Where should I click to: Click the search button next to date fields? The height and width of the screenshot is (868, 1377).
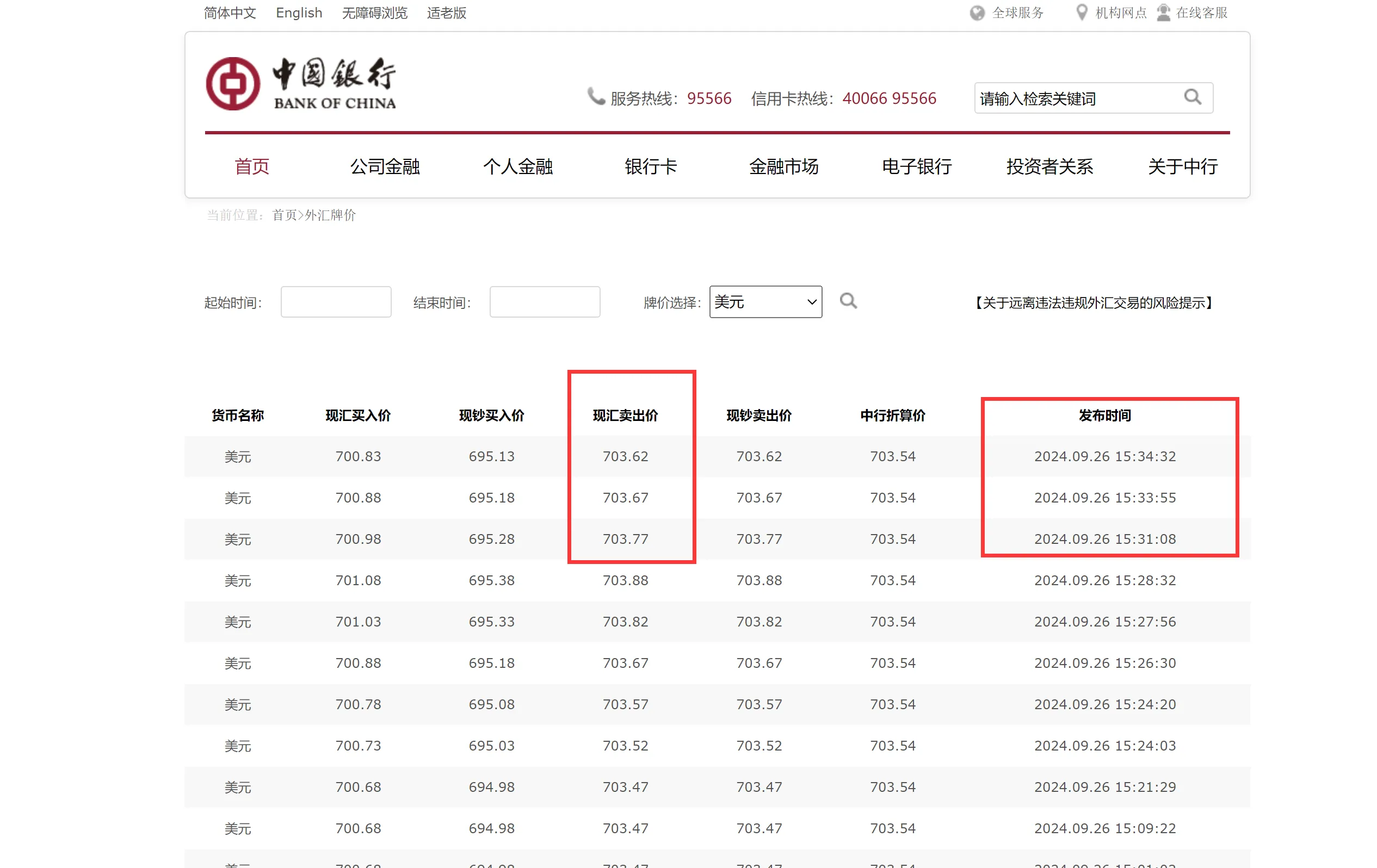pos(848,302)
